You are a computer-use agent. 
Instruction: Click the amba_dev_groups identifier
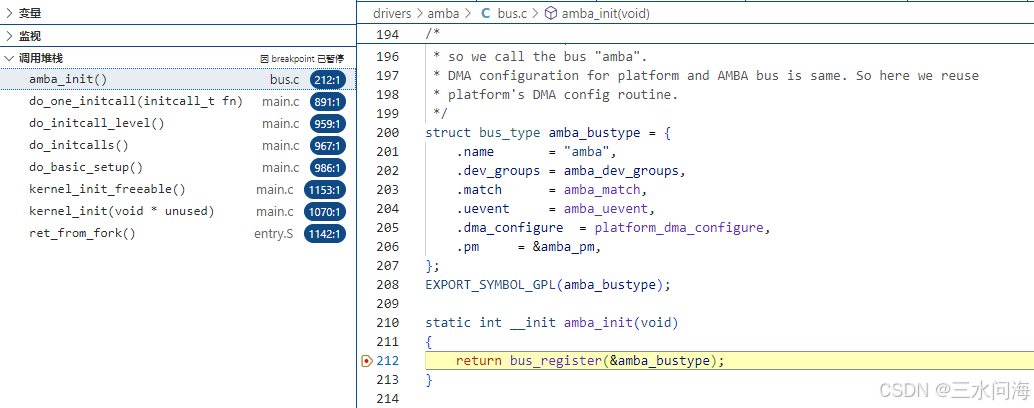tap(621, 171)
